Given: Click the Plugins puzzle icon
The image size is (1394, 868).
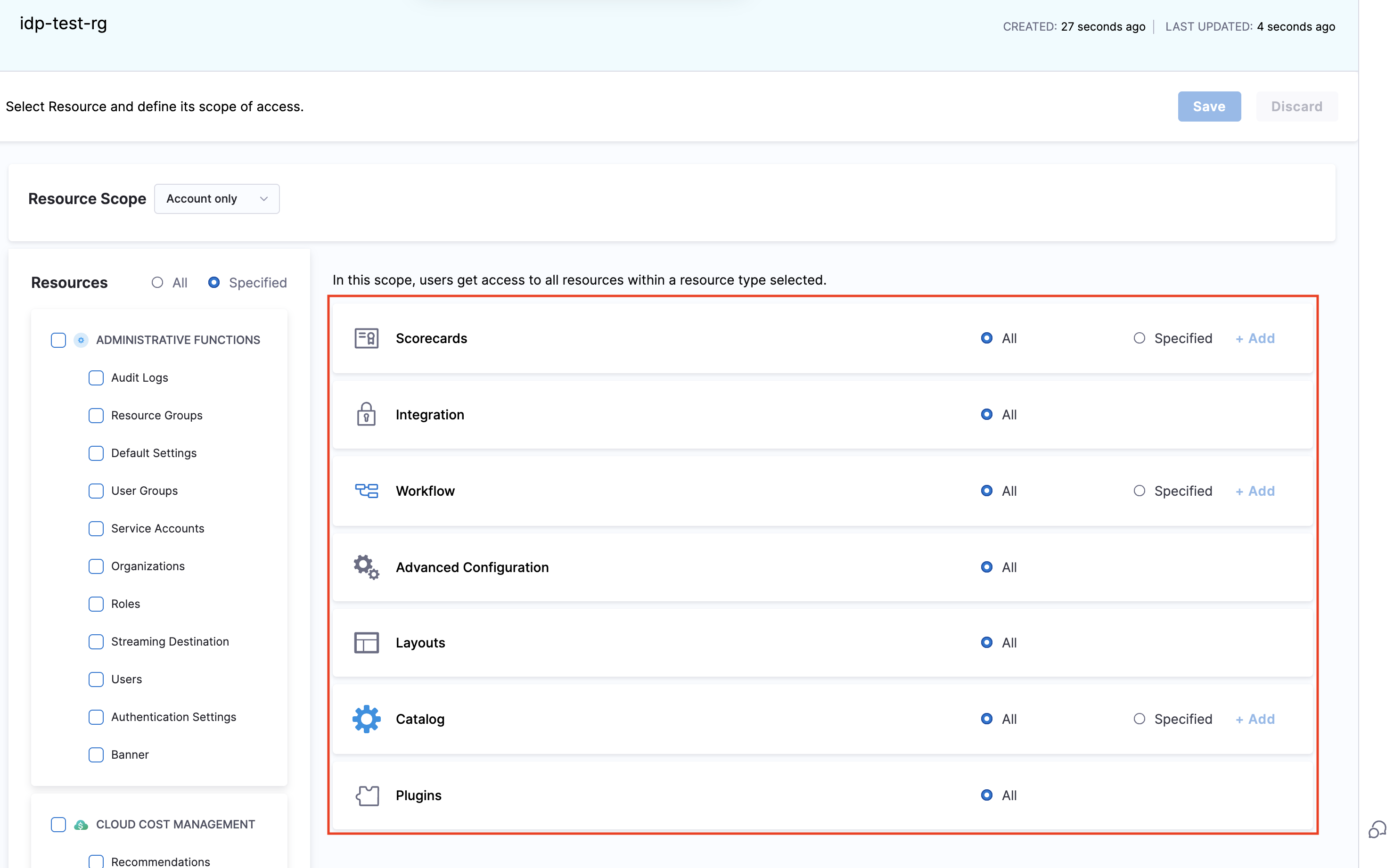Looking at the screenshot, I should coord(367,795).
